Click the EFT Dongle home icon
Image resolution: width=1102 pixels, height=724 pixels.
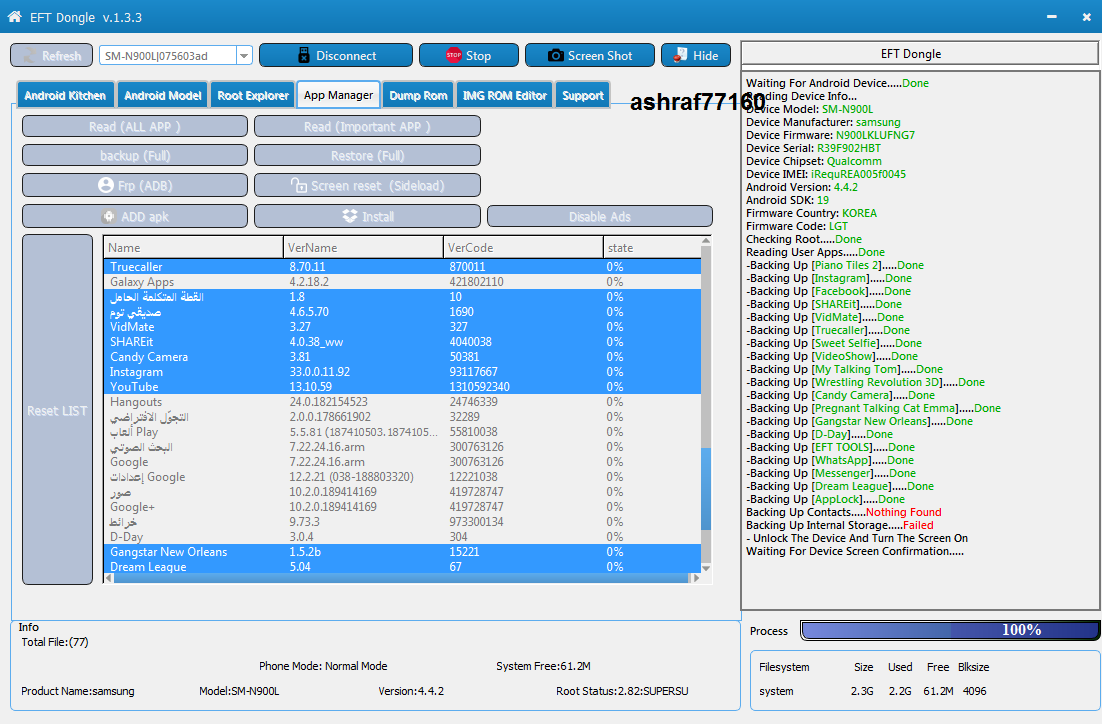point(14,16)
